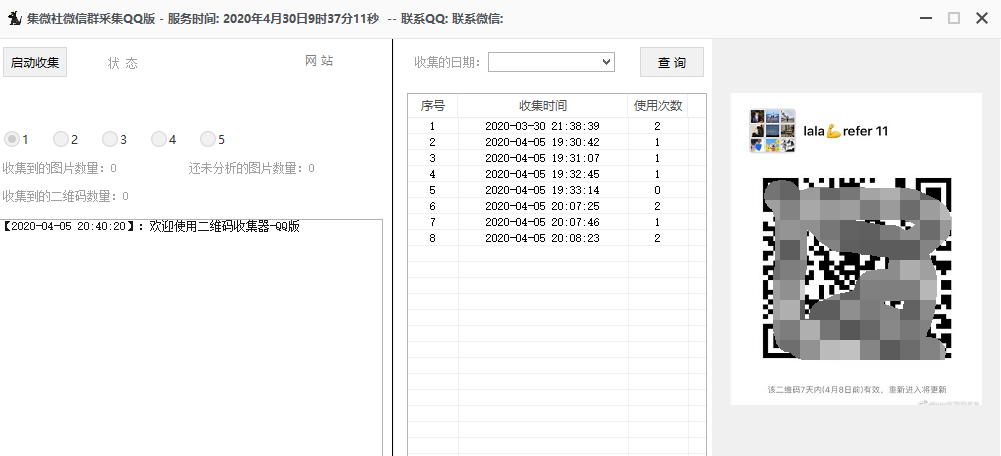Sort by 收集时间 column header
The height and width of the screenshot is (456, 1001).
[x=543, y=105]
